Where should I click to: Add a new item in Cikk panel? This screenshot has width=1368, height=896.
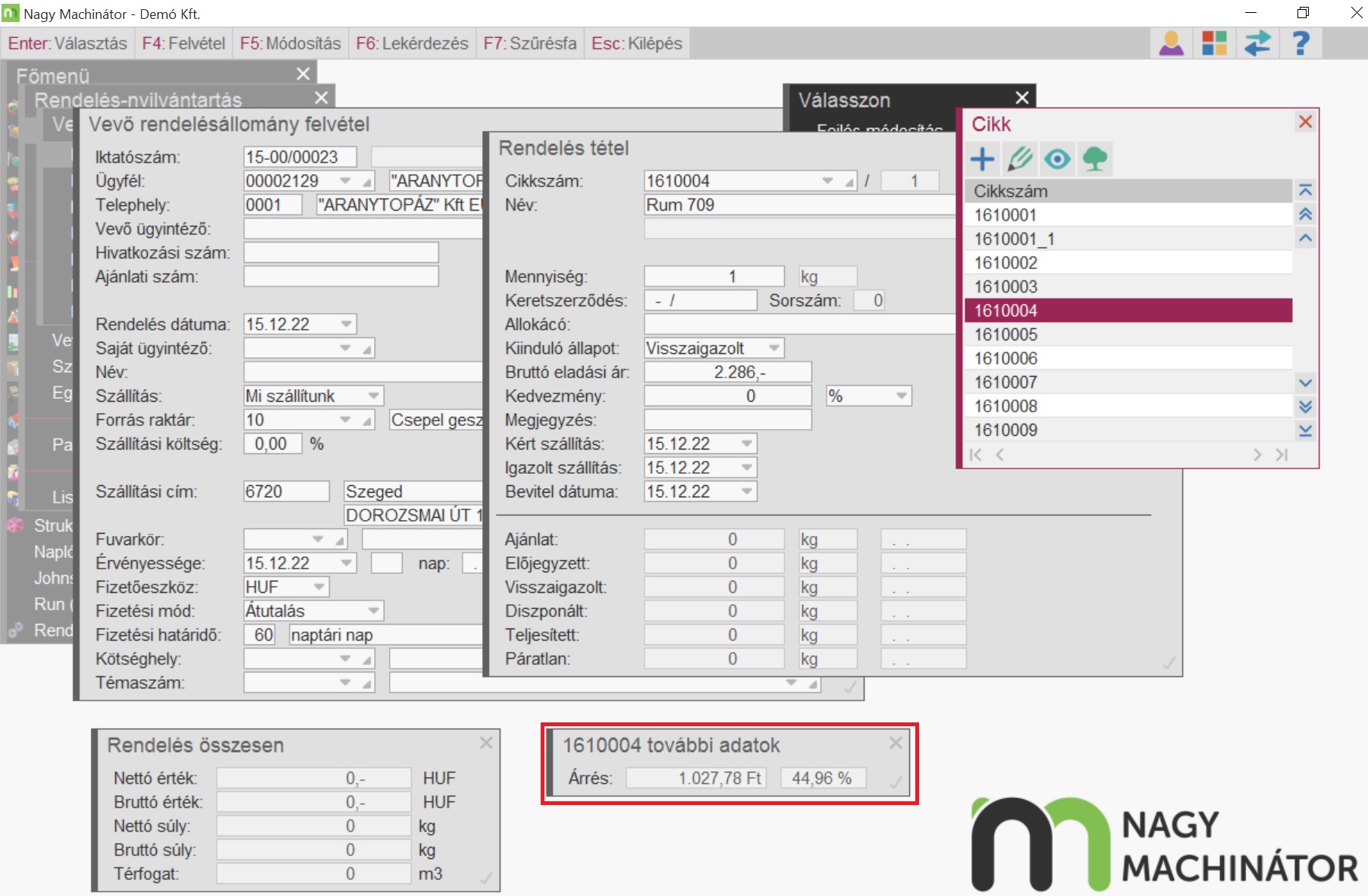click(983, 159)
